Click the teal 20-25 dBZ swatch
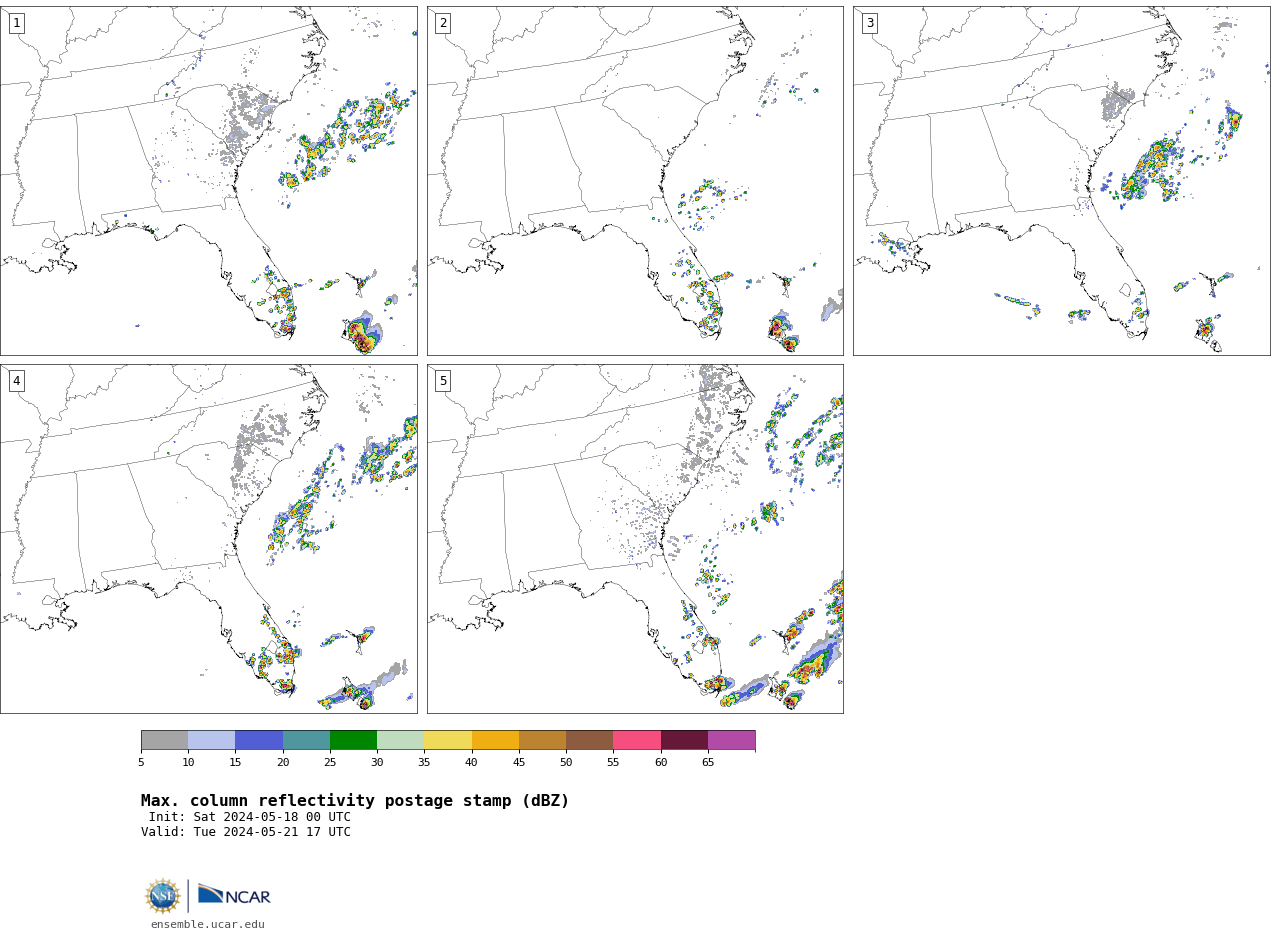1280x936 pixels. tap(306, 740)
